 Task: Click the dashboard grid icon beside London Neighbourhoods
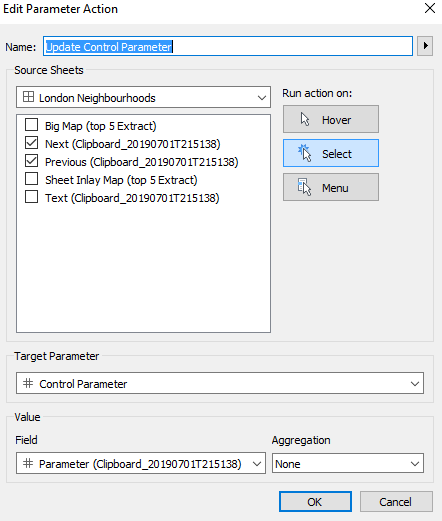[x=28, y=97]
